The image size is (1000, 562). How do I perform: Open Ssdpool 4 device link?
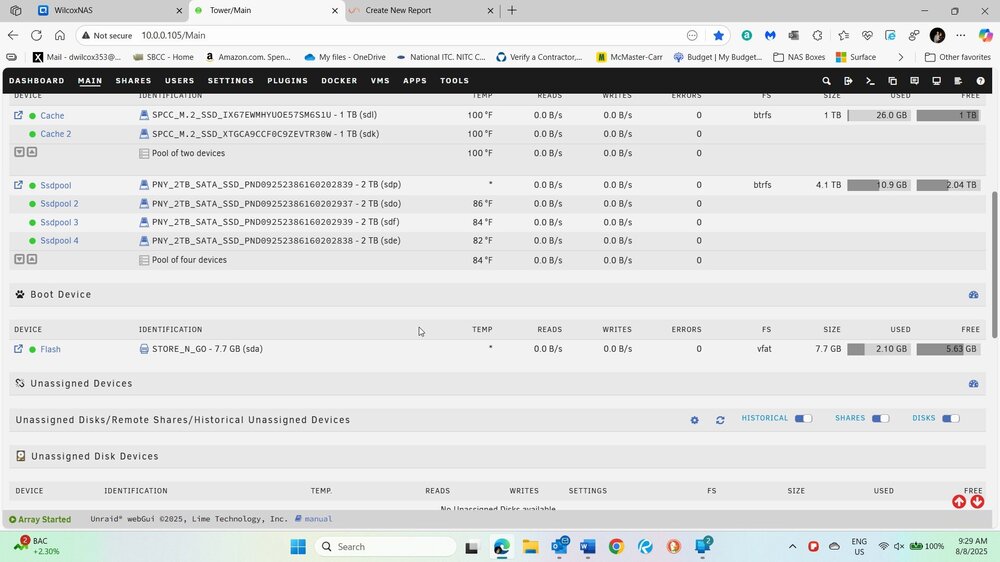coord(59,241)
